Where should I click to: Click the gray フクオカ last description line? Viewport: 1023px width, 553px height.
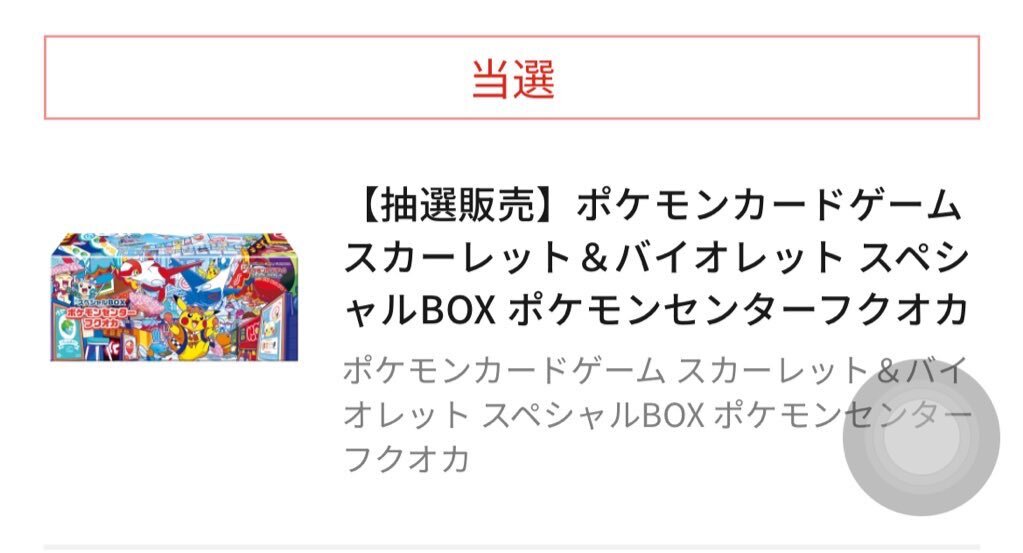click(x=406, y=458)
